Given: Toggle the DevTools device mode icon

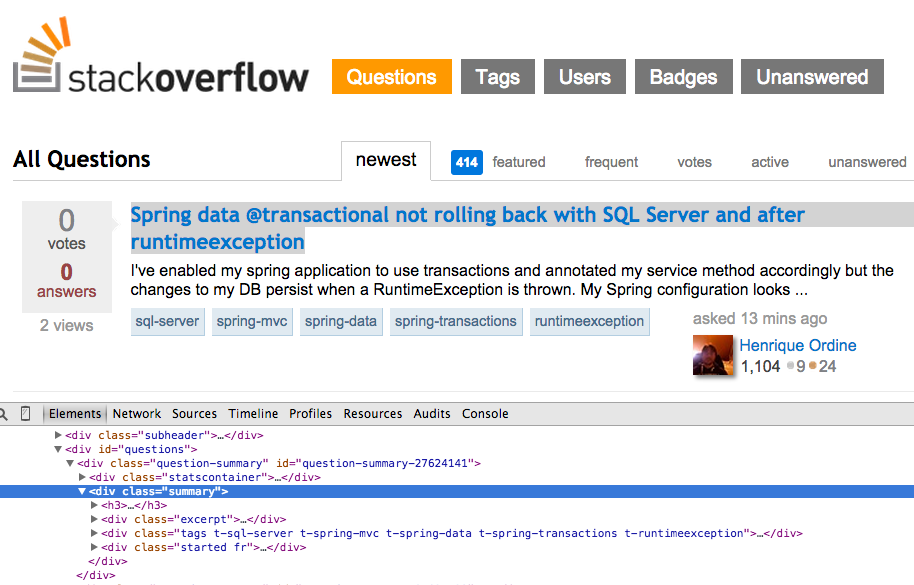Looking at the screenshot, I should click(x=25, y=414).
